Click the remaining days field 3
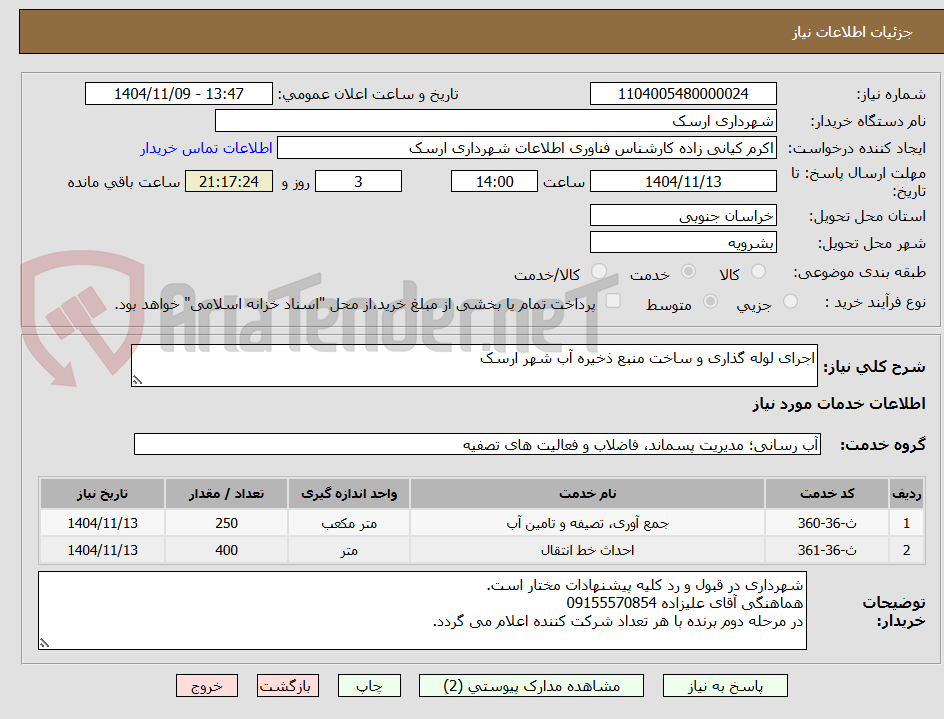The width and height of the screenshot is (944, 719). coord(358,181)
